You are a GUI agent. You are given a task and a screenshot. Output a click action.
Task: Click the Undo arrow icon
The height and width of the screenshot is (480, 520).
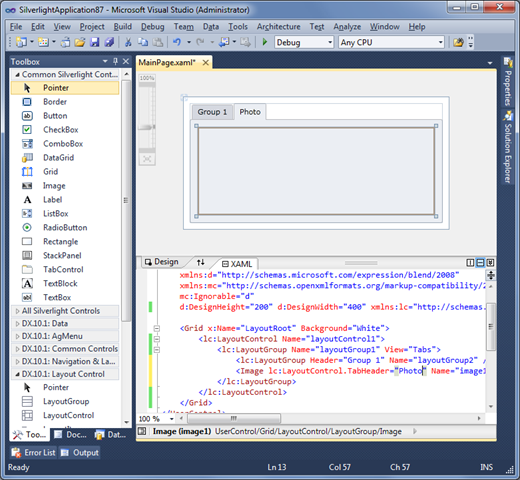coord(177,42)
